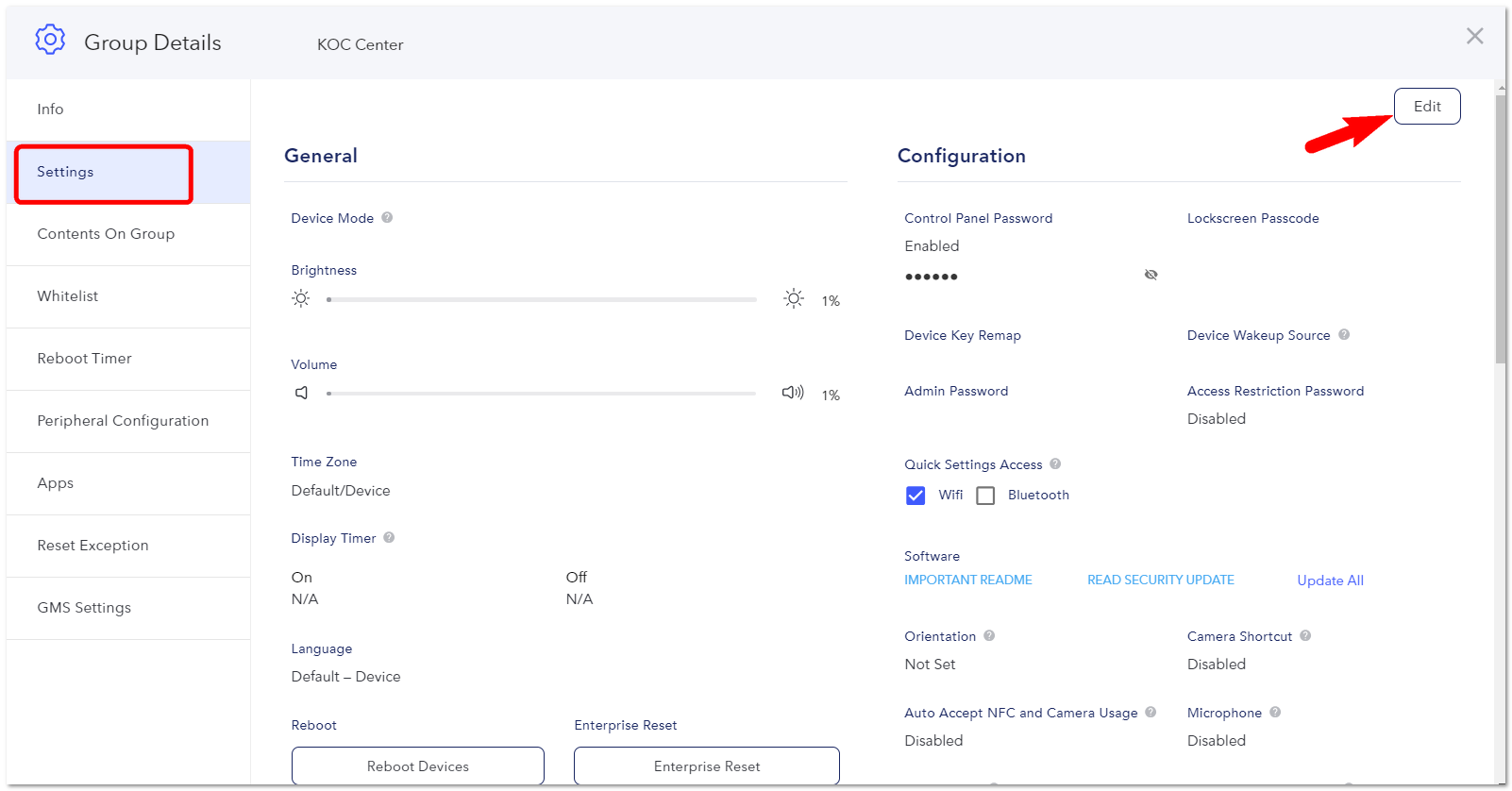The image size is (1512, 791).
Task: Click the Group Details gear icon
Action: pos(50,40)
